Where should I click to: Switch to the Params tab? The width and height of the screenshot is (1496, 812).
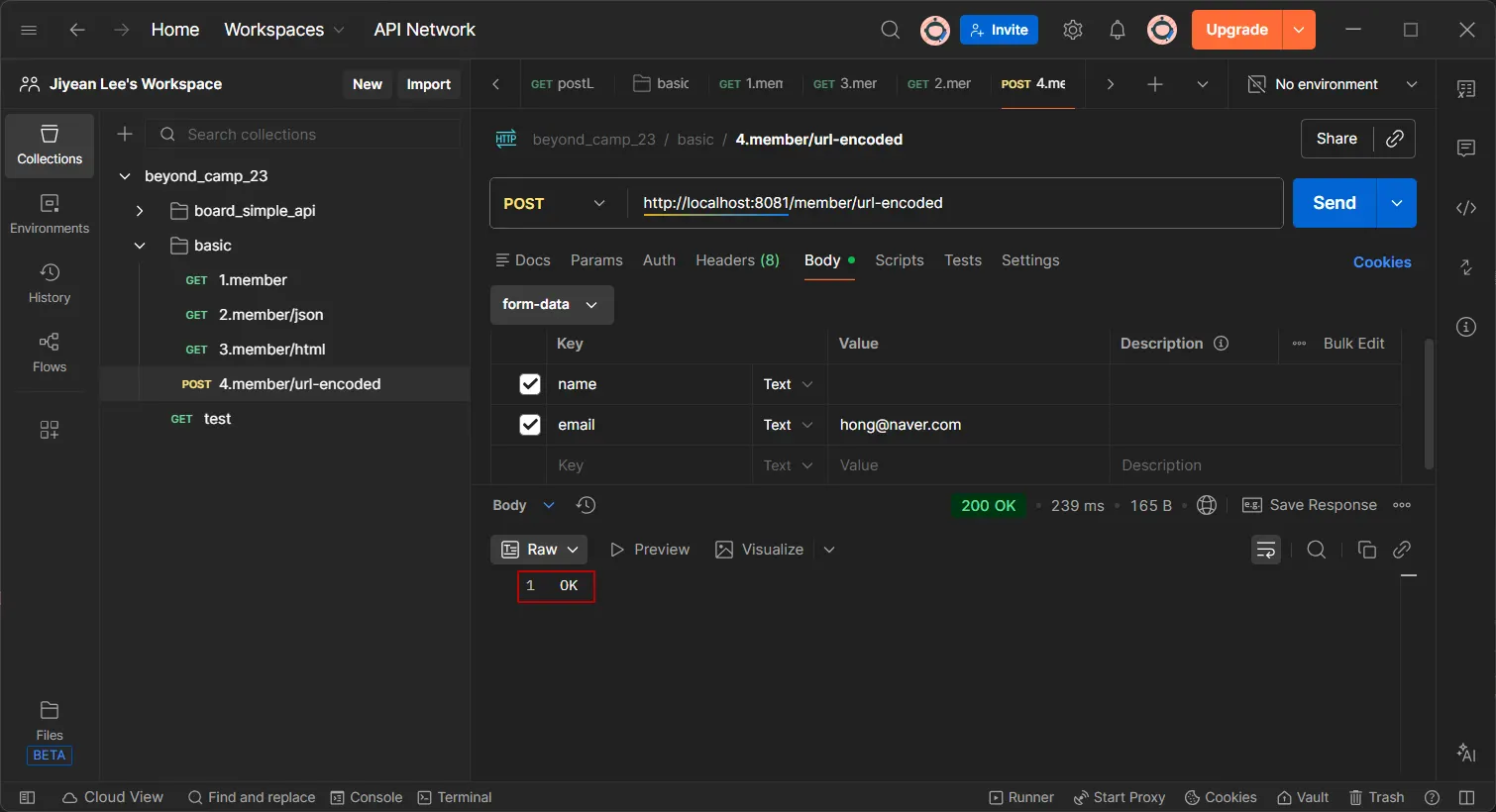[x=596, y=260]
